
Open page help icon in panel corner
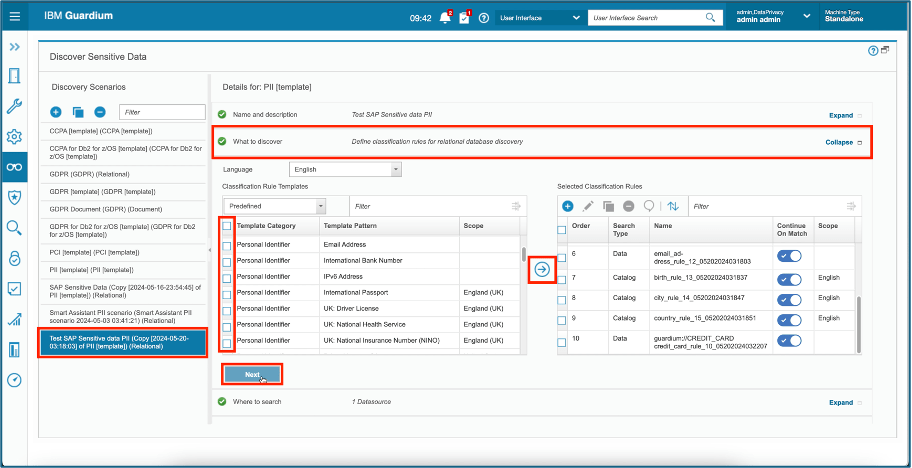(x=873, y=51)
